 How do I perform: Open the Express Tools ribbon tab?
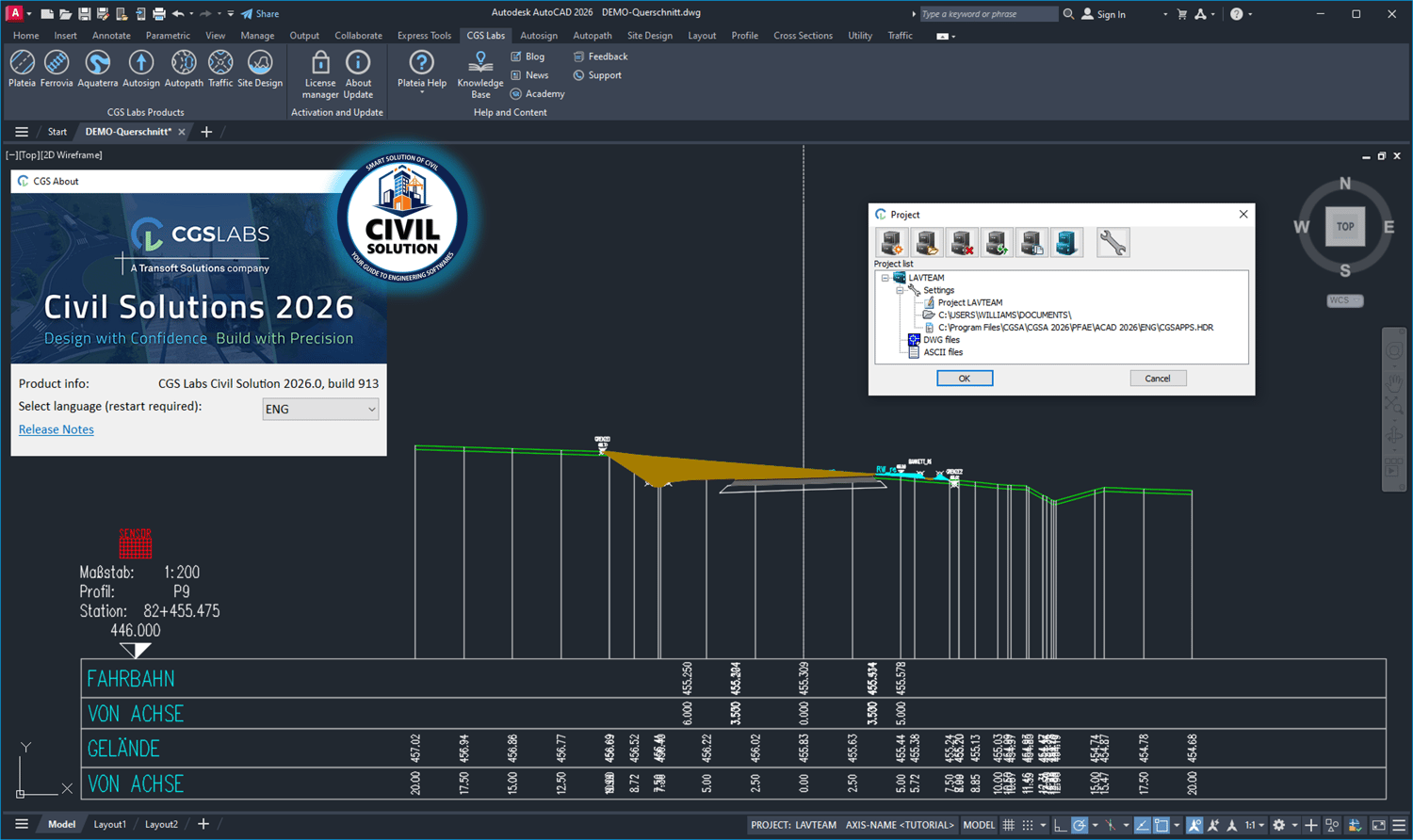tap(424, 36)
